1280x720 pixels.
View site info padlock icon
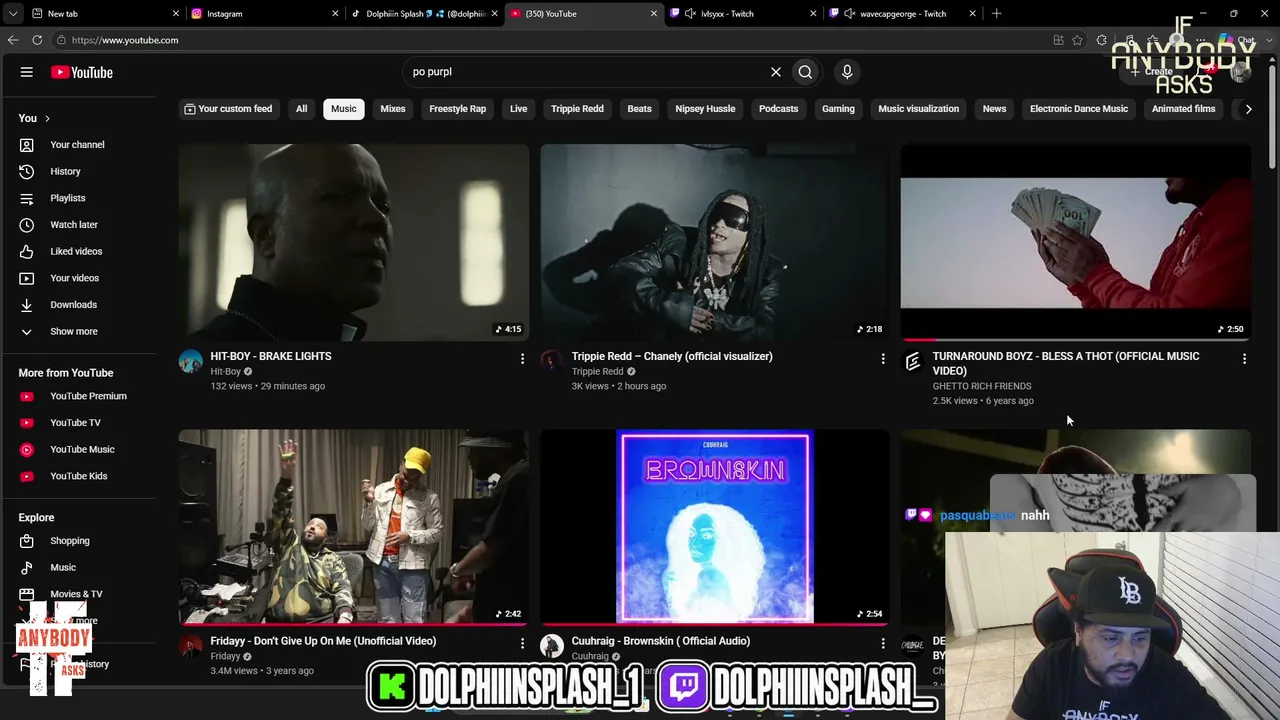tap(61, 40)
